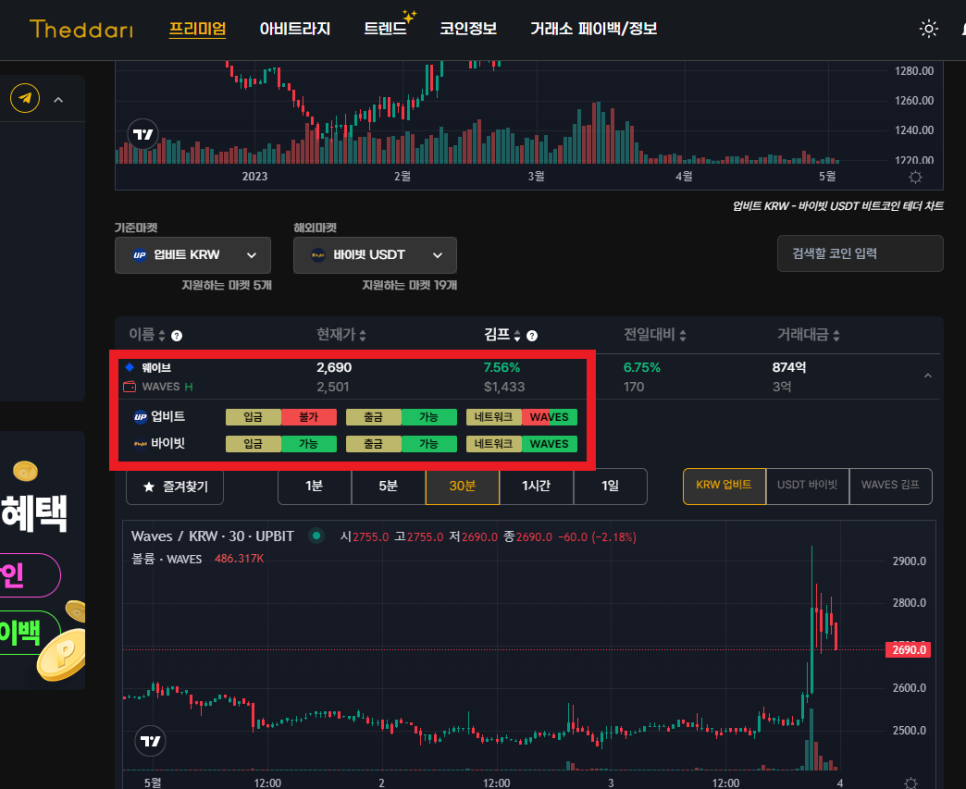The image size is (966, 789).
Task: Switch chart to USDT 바이빗
Action: coord(807,485)
